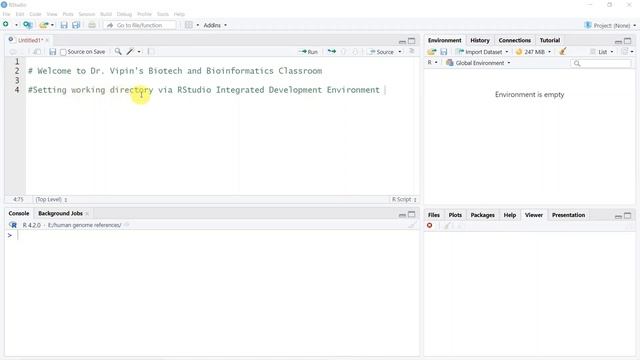The image size is (640, 360).
Task: Open the Session menu
Action: 87,14
